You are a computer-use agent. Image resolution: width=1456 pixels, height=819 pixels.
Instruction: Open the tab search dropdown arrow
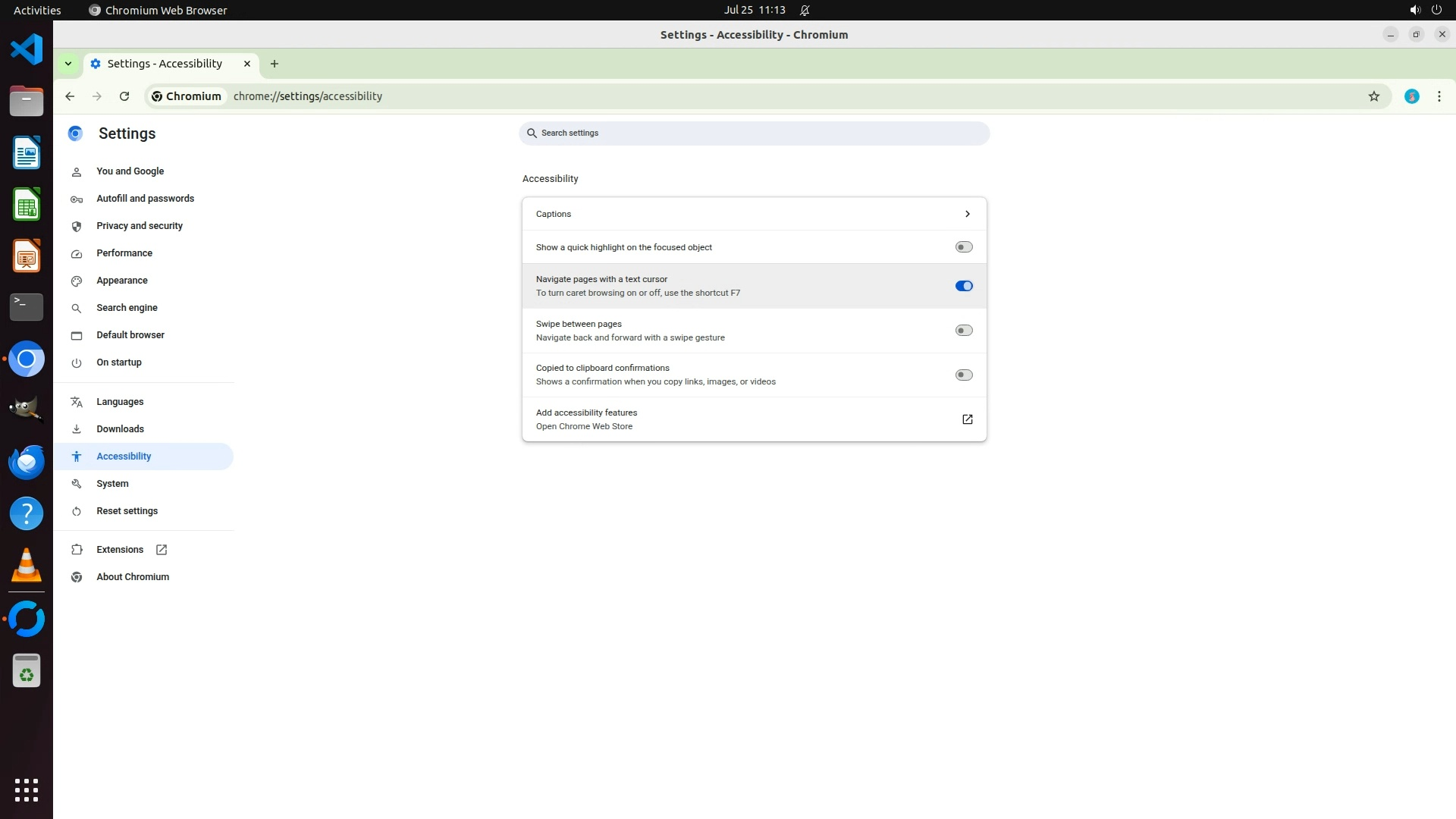pos(68,64)
